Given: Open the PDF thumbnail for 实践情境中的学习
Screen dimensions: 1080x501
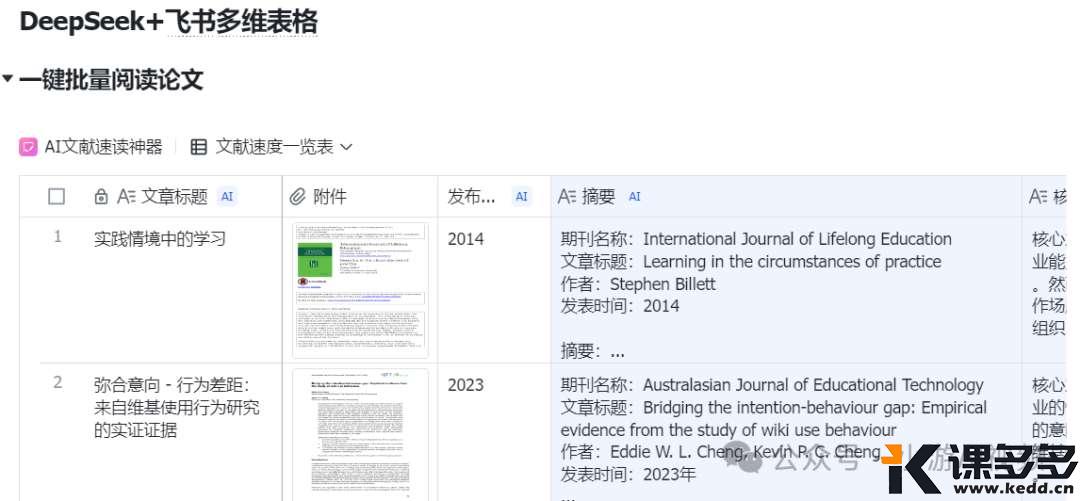Looking at the screenshot, I should point(360,289).
